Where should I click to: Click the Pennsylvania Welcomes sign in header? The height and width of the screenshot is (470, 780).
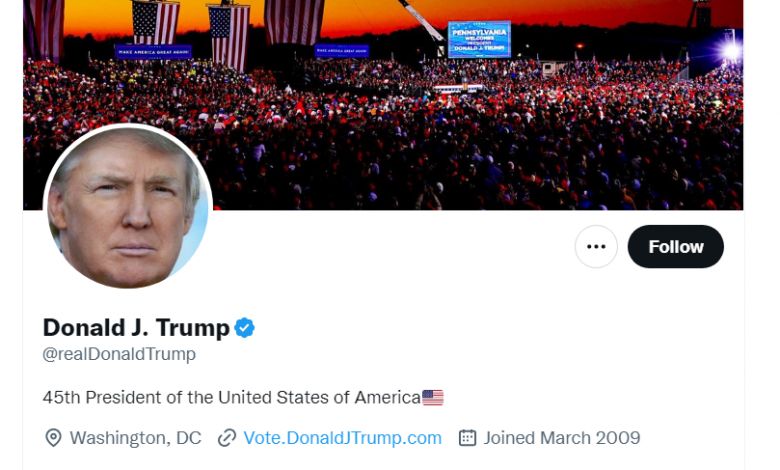pyautogui.click(x=479, y=39)
